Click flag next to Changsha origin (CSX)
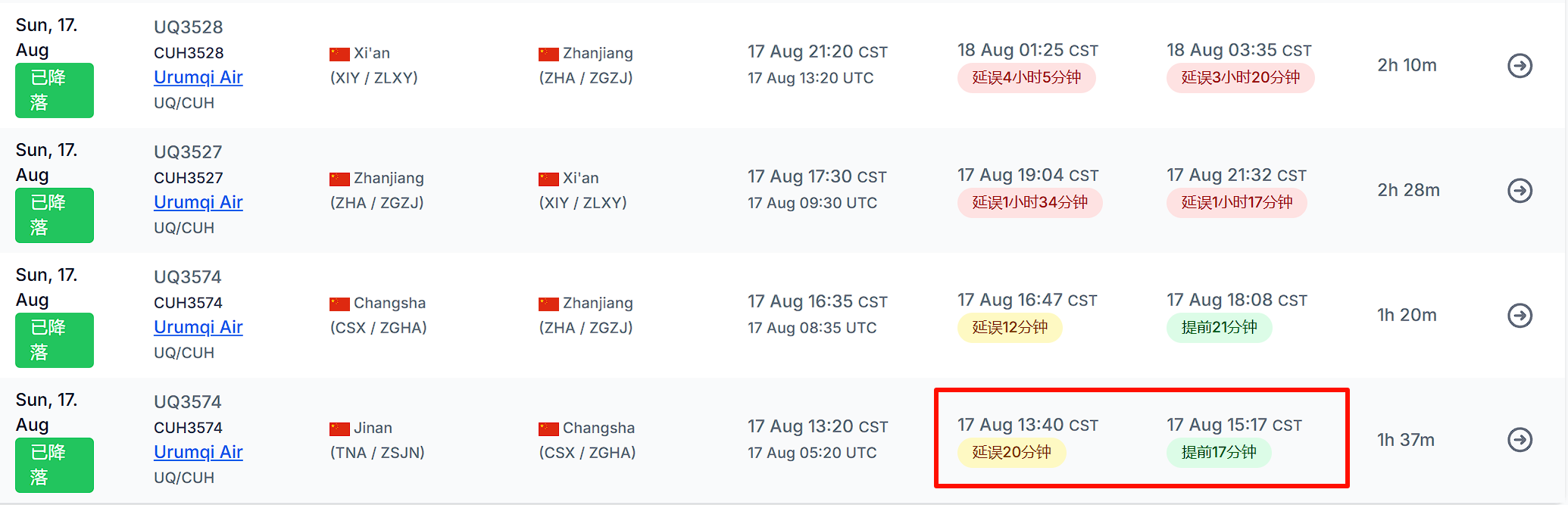The width and height of the screenshot is (1568, 505). (x=339, y=304)
